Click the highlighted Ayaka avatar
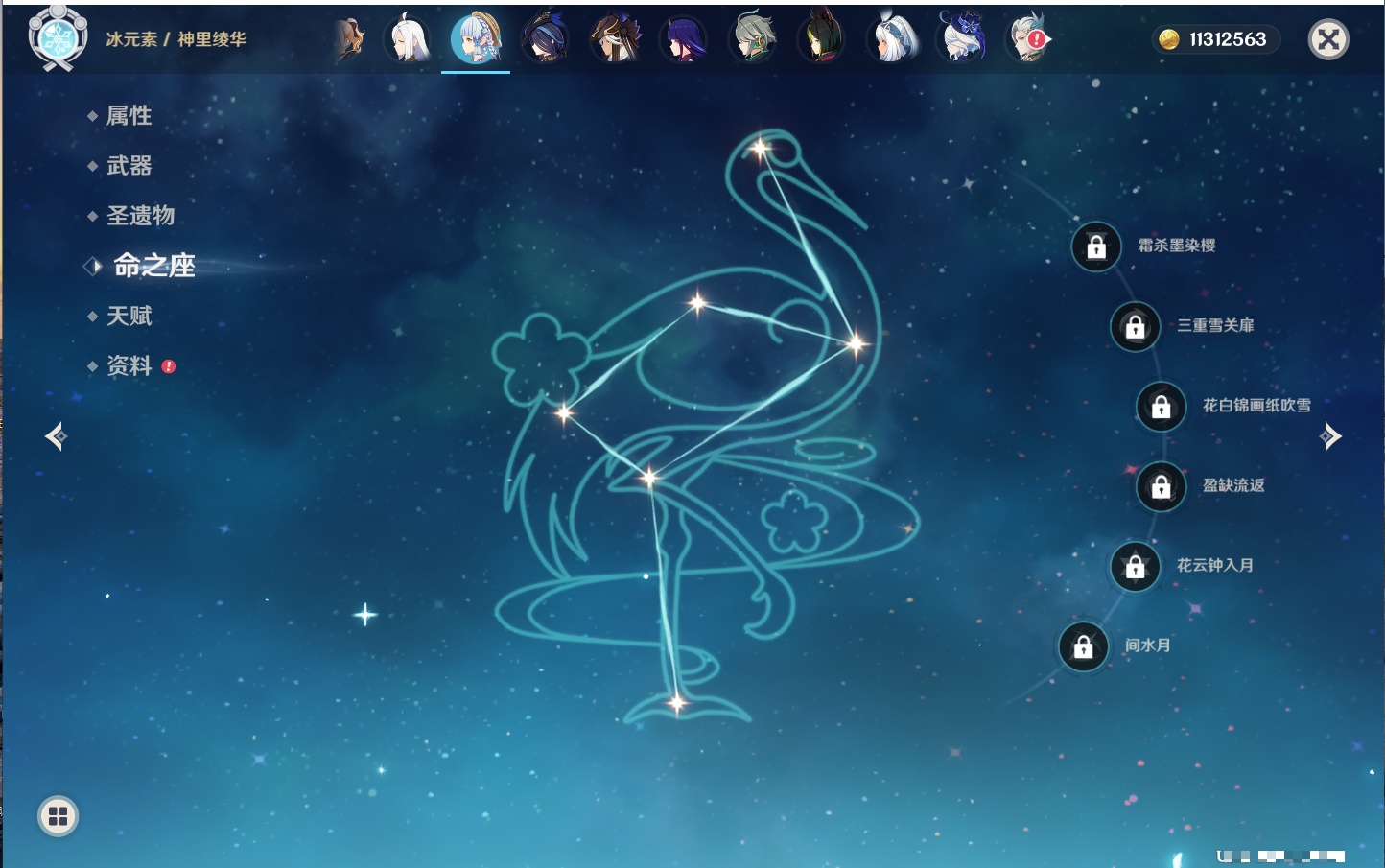 pos(476,39)
